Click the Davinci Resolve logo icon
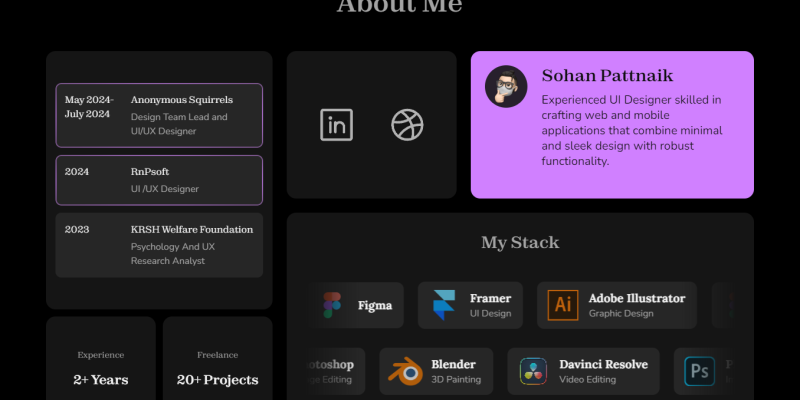 (533, 371)
